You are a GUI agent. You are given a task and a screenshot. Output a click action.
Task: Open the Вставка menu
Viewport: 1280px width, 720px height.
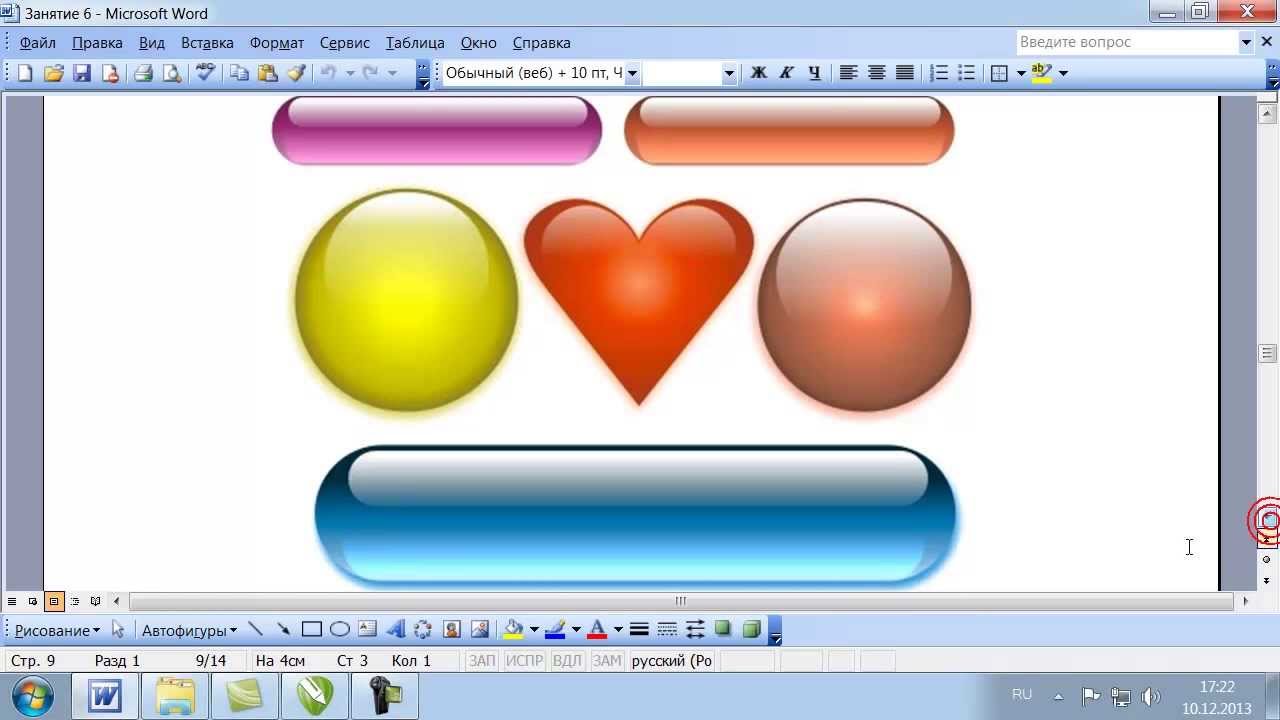[x=207, y=43]
